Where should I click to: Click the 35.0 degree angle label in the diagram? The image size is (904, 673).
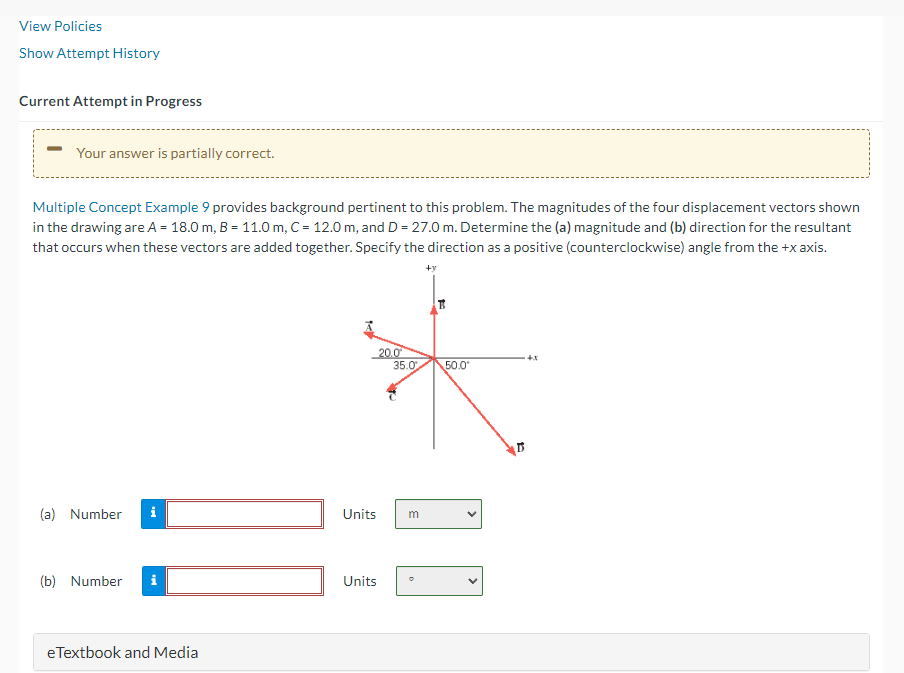tap(405, 365)
